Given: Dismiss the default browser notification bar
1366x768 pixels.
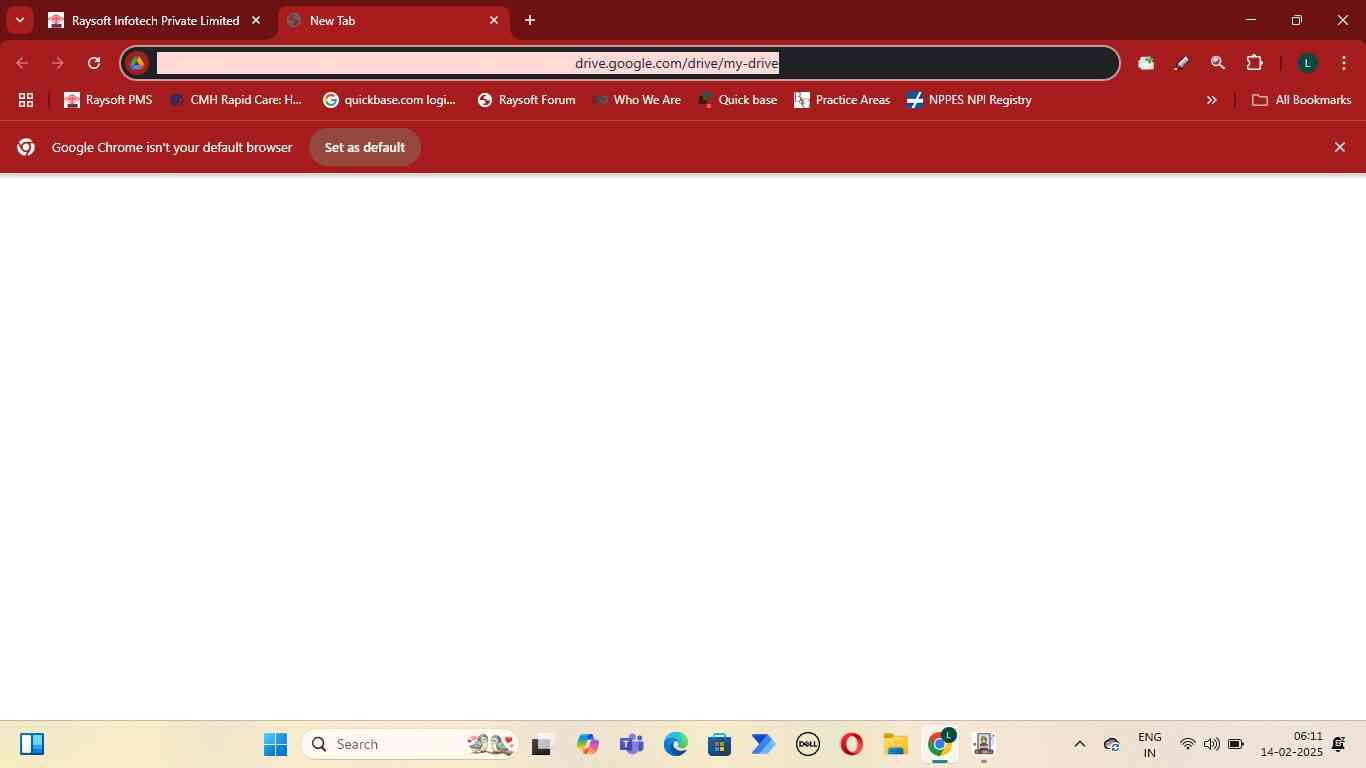Looking at the screenshot, I should pos(1339,147).
